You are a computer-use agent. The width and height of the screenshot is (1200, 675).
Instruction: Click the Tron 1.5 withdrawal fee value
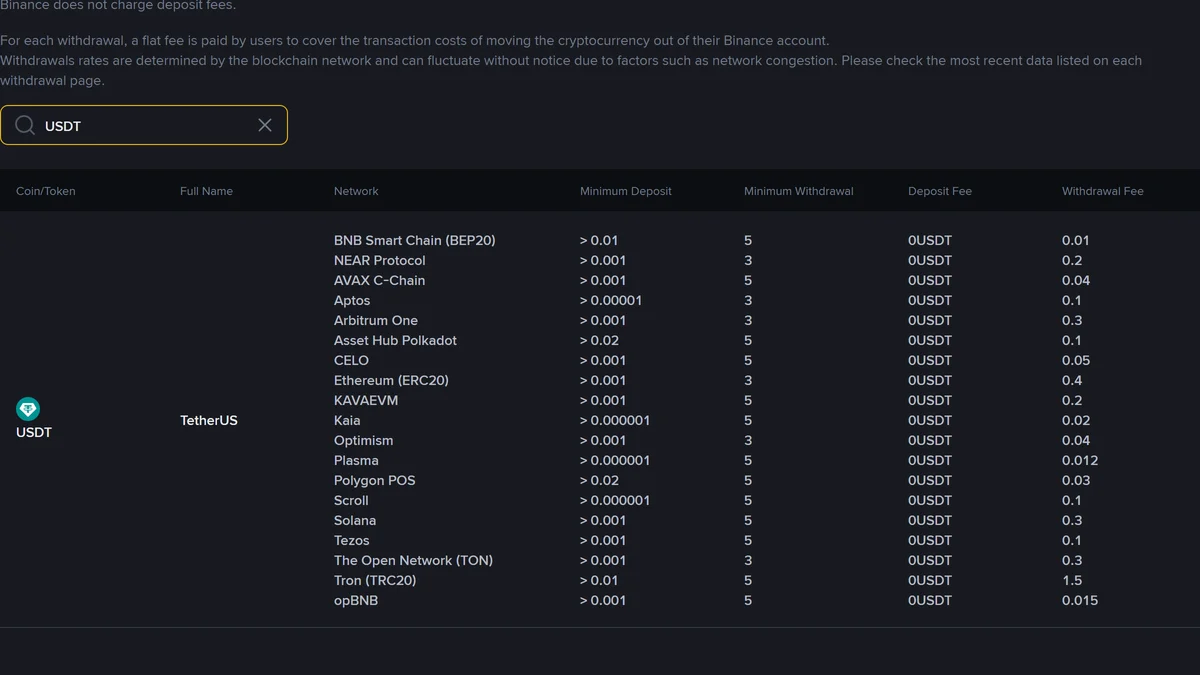(x=1072, y=580)
